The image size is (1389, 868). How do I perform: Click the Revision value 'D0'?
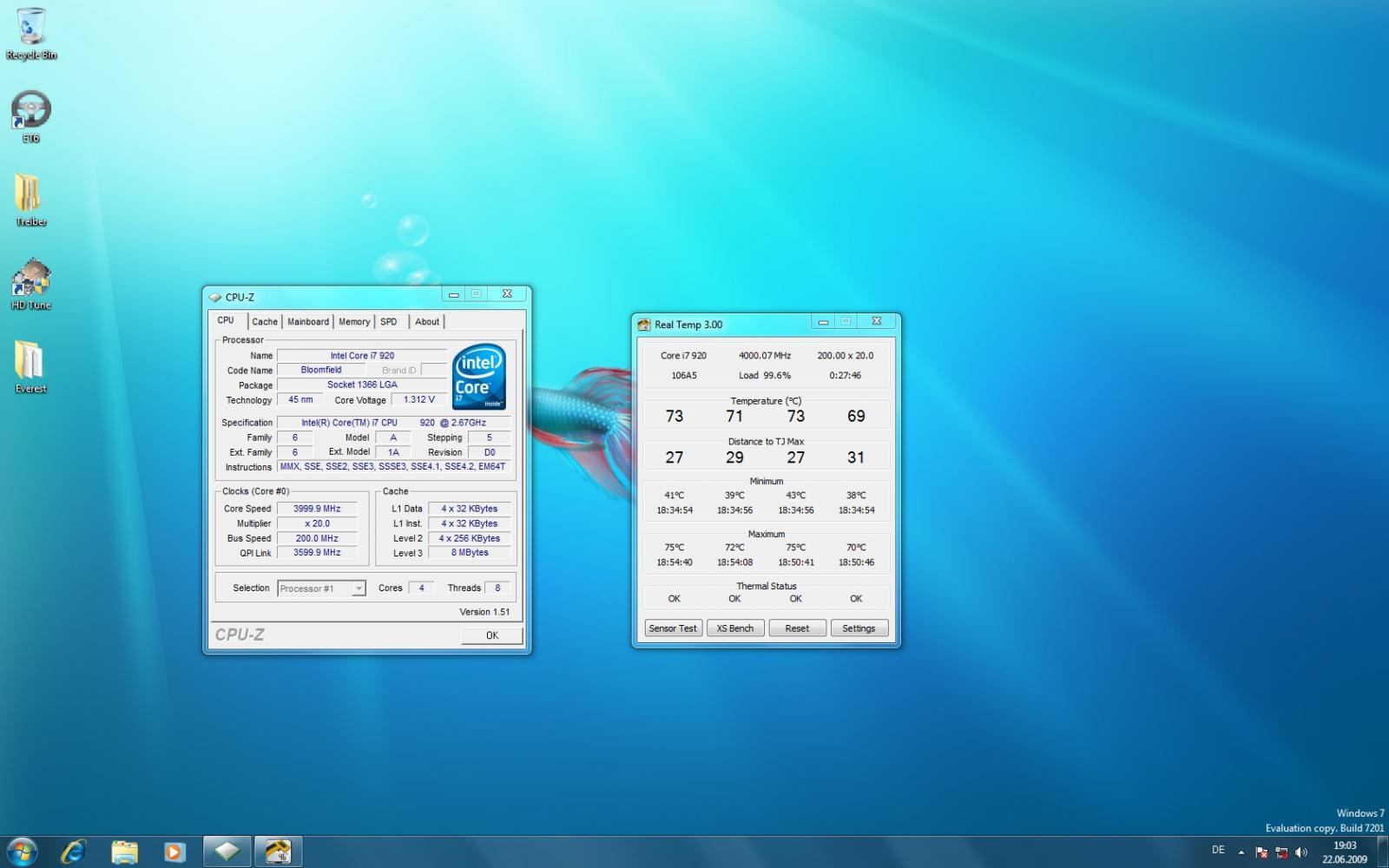490,452
